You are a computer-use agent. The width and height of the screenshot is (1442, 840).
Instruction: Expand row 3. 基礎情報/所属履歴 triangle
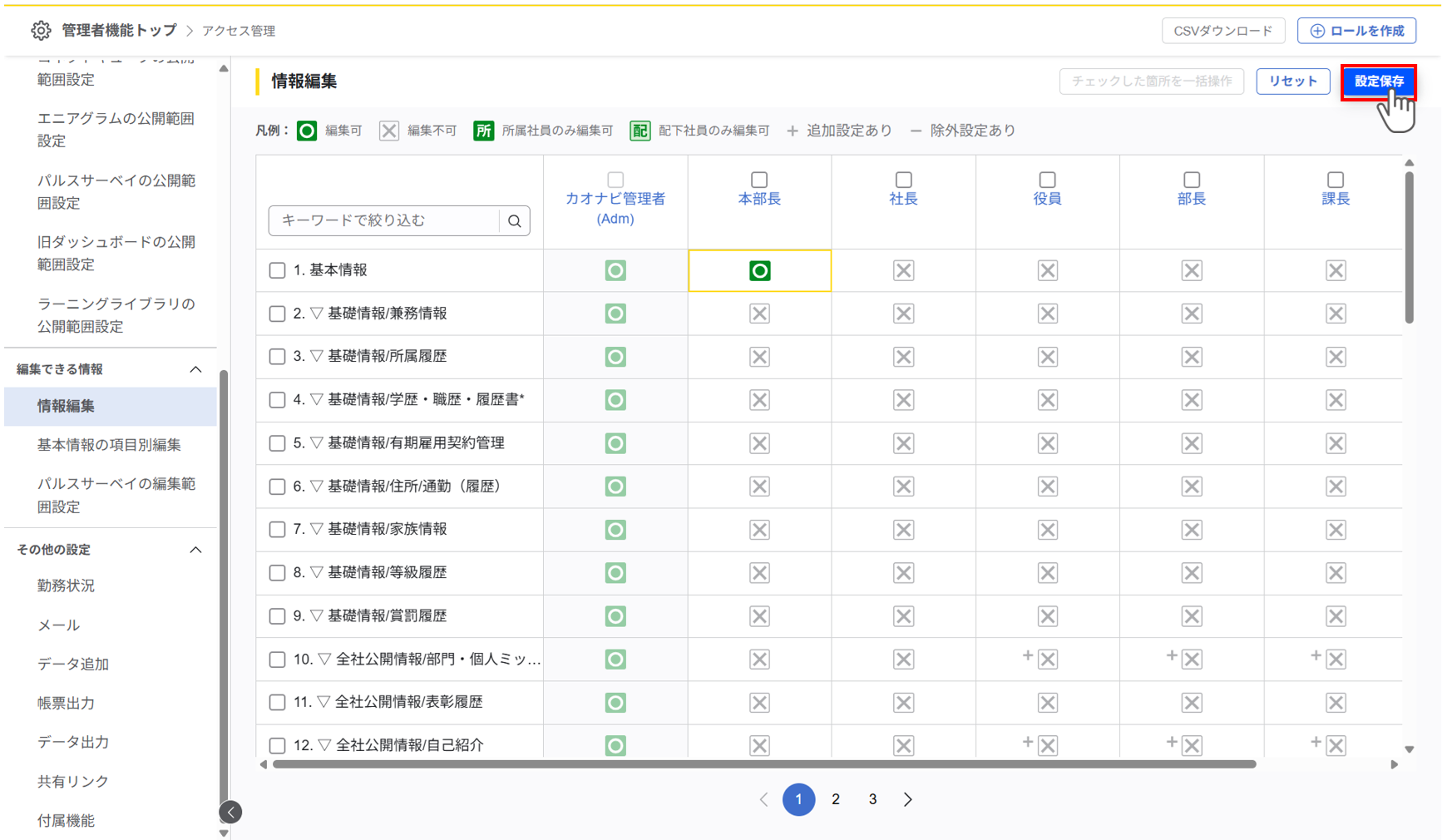pyautogui.click(x=317, y=357)
